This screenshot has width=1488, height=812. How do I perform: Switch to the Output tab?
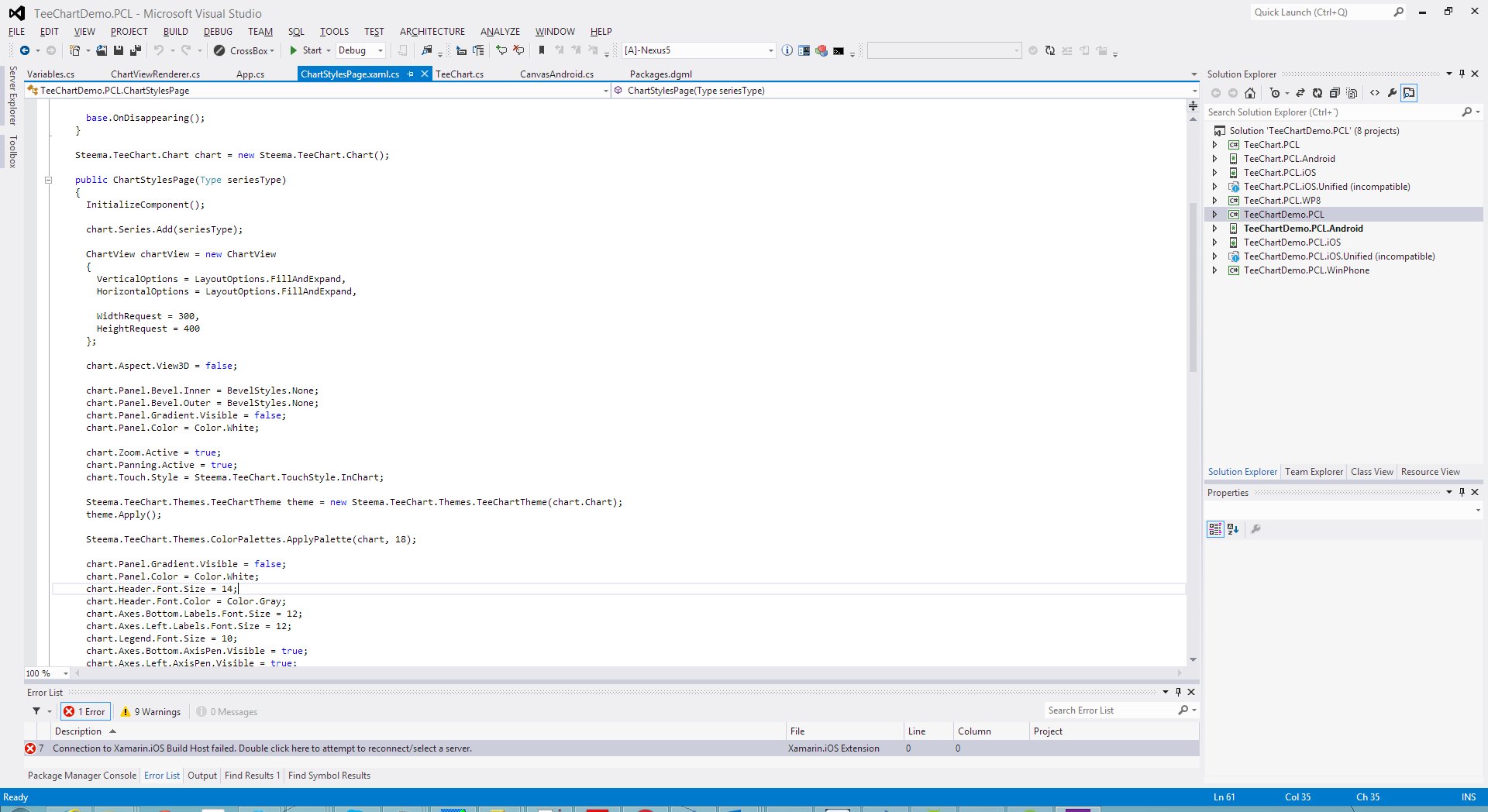click(x=202, y=776)
